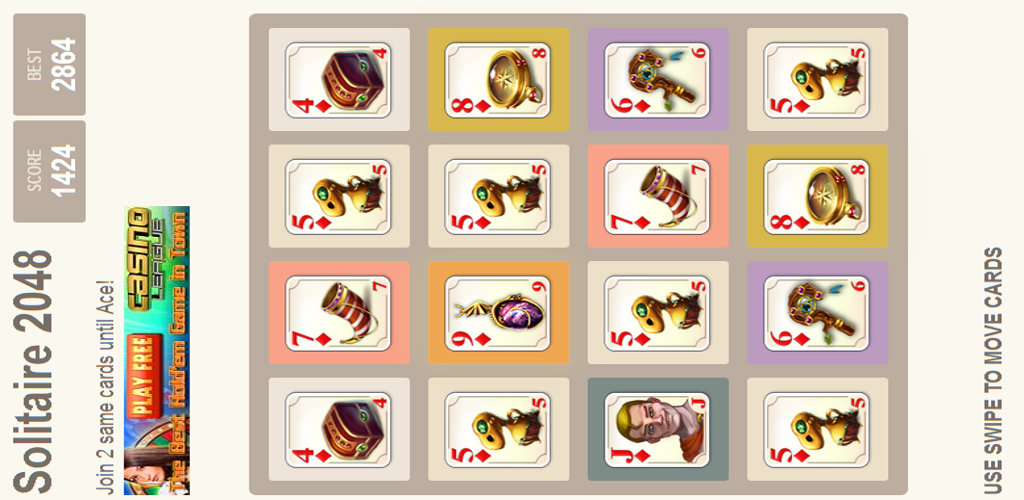Image resolution: width=1024 pixels, height=500 pixels.
Task: Click the 4 of diamonds chest in the top row
Action: pos(339,80)
